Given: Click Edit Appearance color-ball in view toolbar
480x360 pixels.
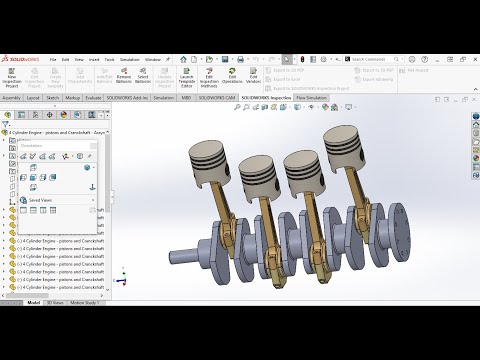Looking at the screenshot, I should 325,107.
